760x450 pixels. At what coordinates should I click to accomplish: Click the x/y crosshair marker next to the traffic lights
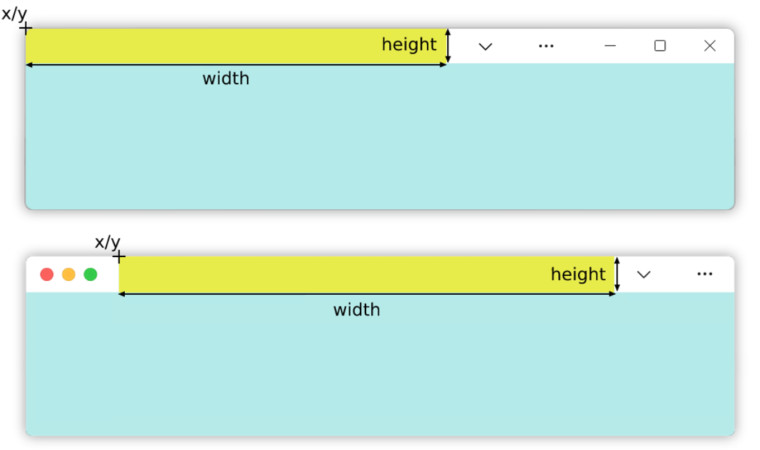coord(119,257)
